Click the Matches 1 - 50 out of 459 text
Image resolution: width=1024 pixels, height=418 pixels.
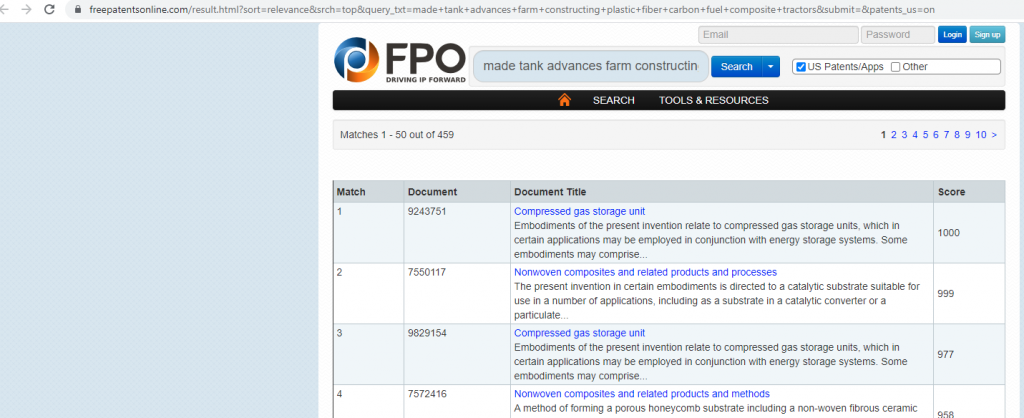[397, 135]
